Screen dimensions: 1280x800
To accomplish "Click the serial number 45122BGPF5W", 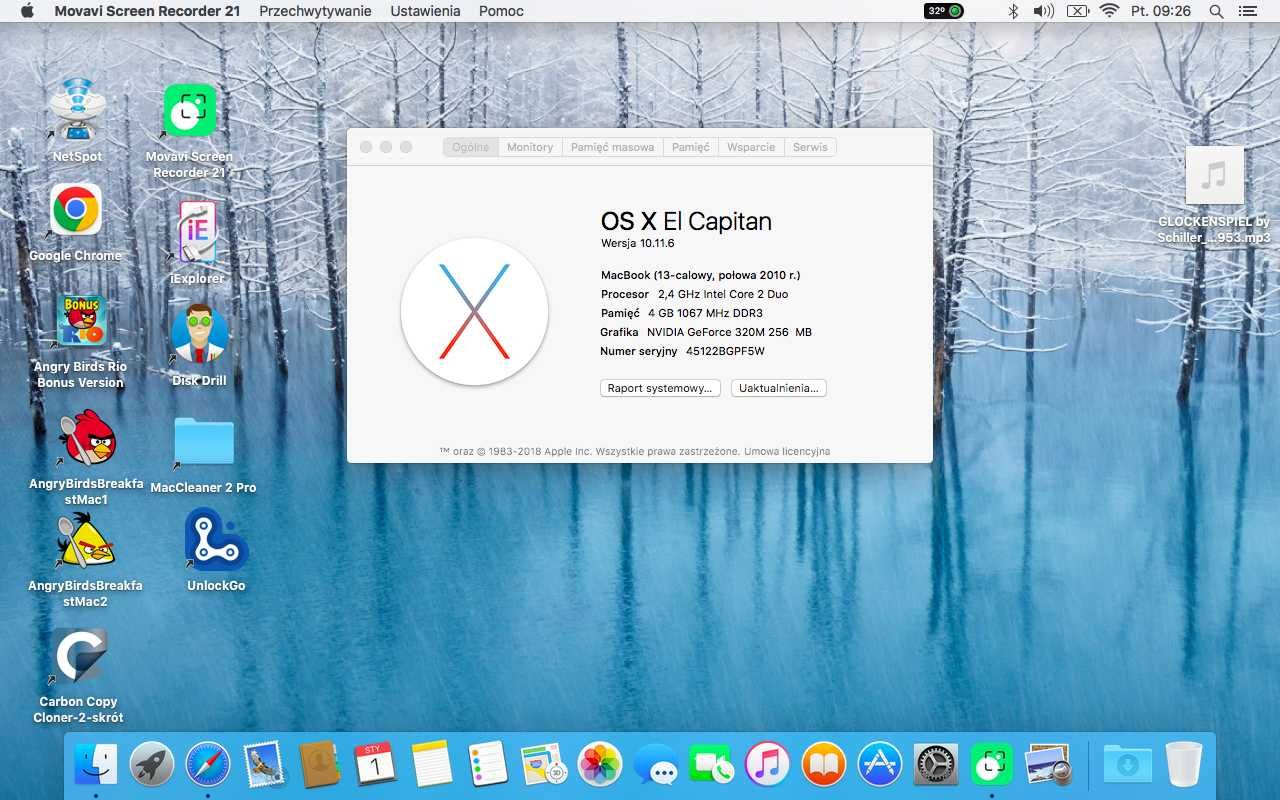I will [725, 351].
